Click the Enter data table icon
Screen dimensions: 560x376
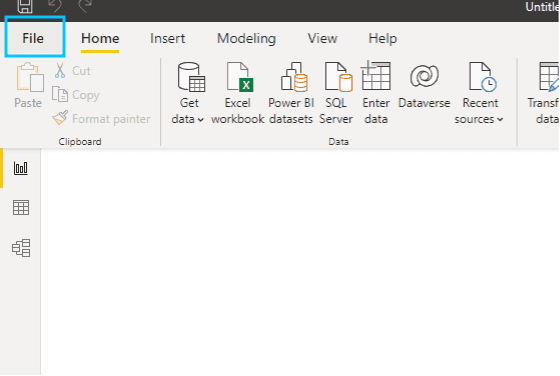tap(376, 76)
